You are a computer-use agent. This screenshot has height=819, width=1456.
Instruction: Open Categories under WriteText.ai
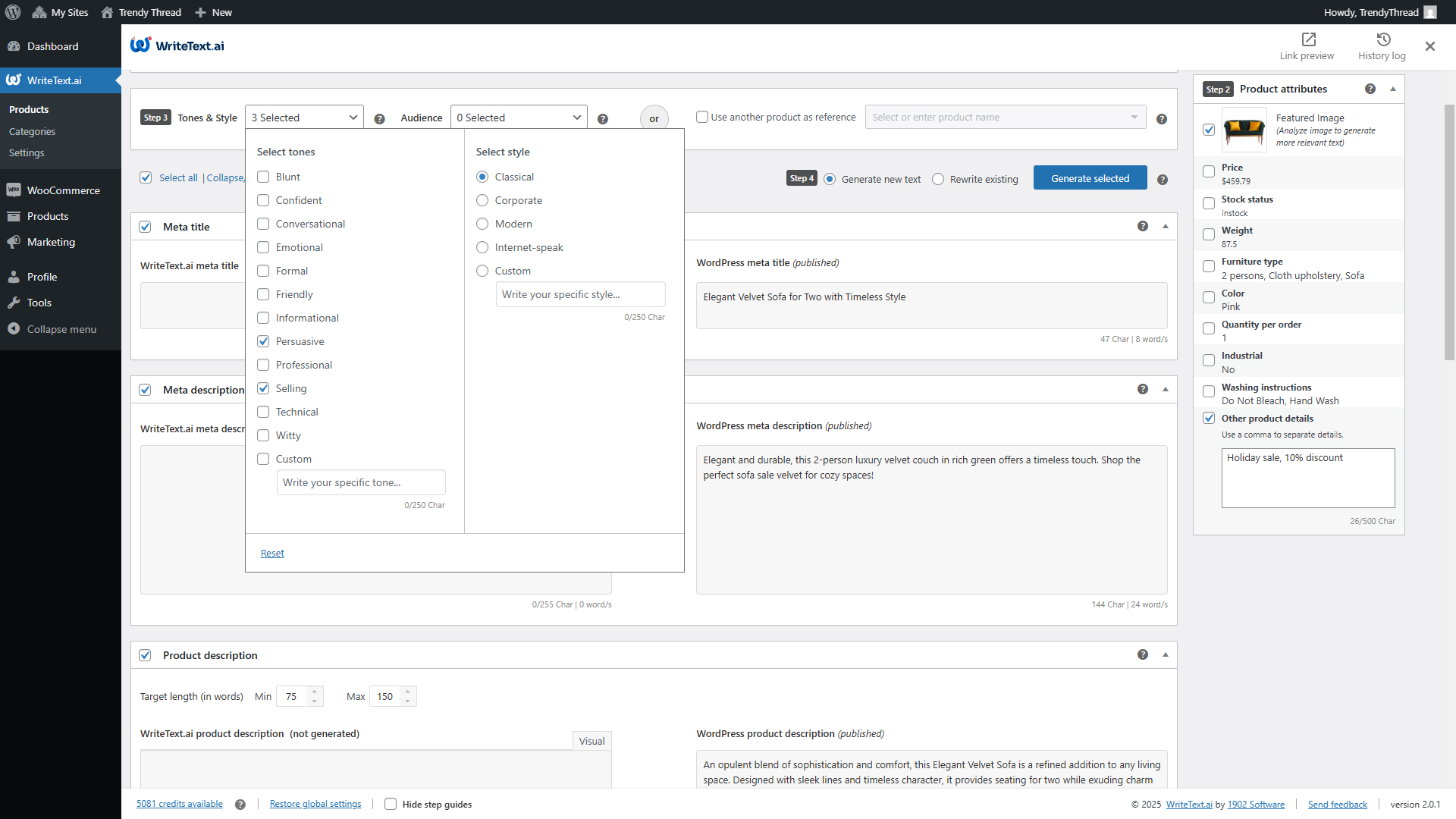pyautogui.click(x=32, y=131)
